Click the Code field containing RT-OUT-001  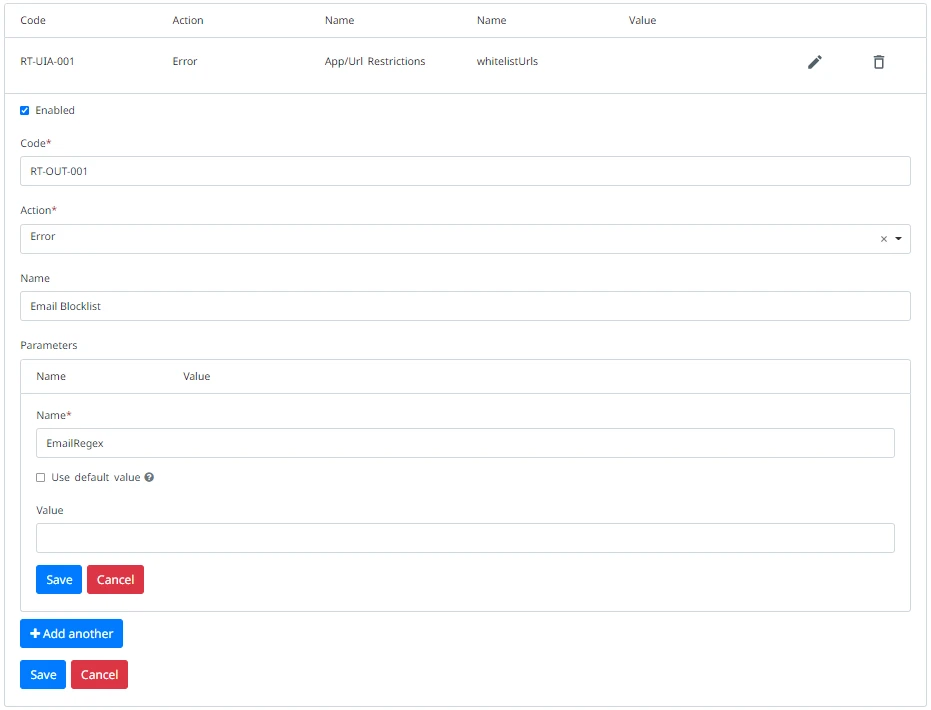pyautogui.click(x=465, y=171)
